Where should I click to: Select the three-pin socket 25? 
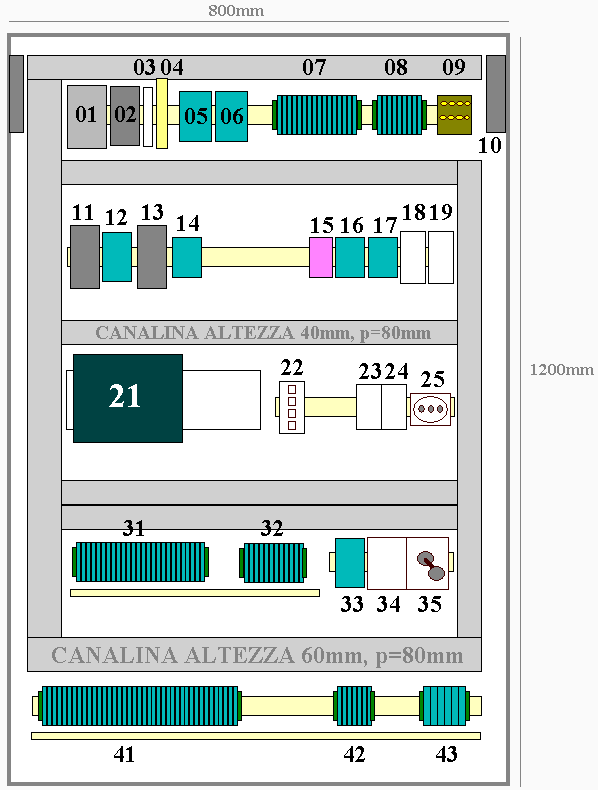pos(430,409)
